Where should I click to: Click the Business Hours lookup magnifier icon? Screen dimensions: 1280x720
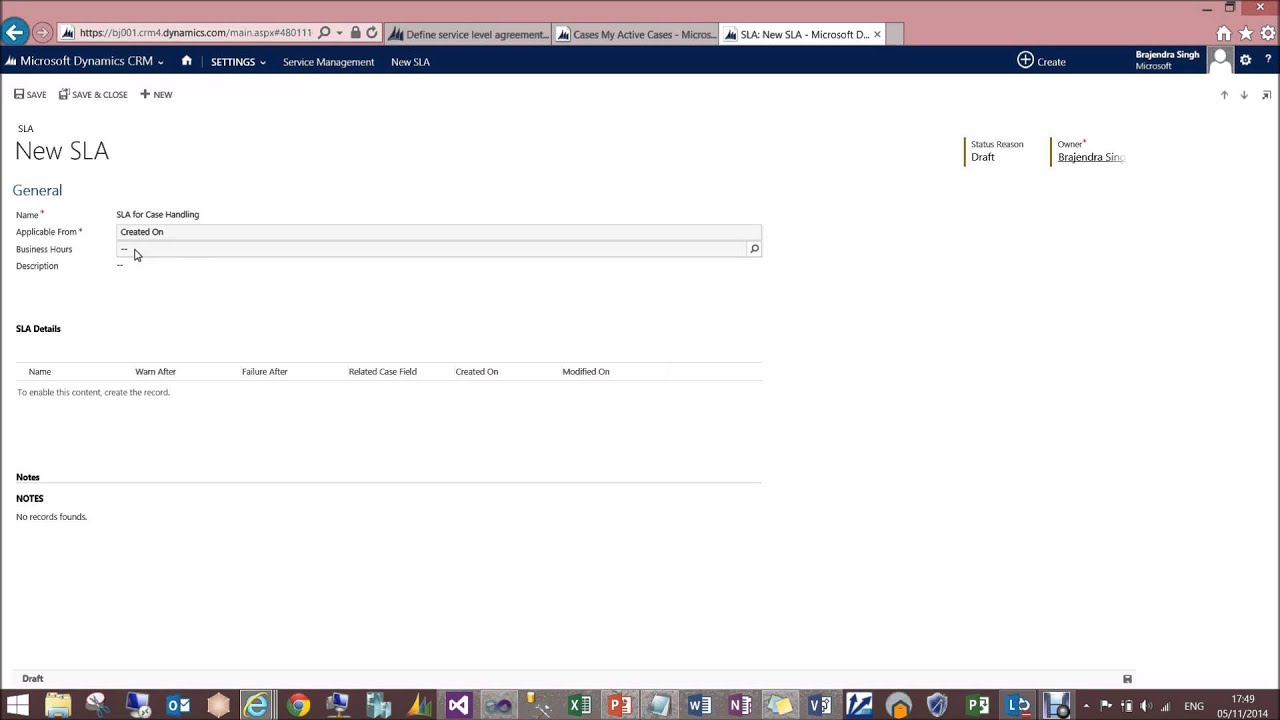click(x=754, y=249)
